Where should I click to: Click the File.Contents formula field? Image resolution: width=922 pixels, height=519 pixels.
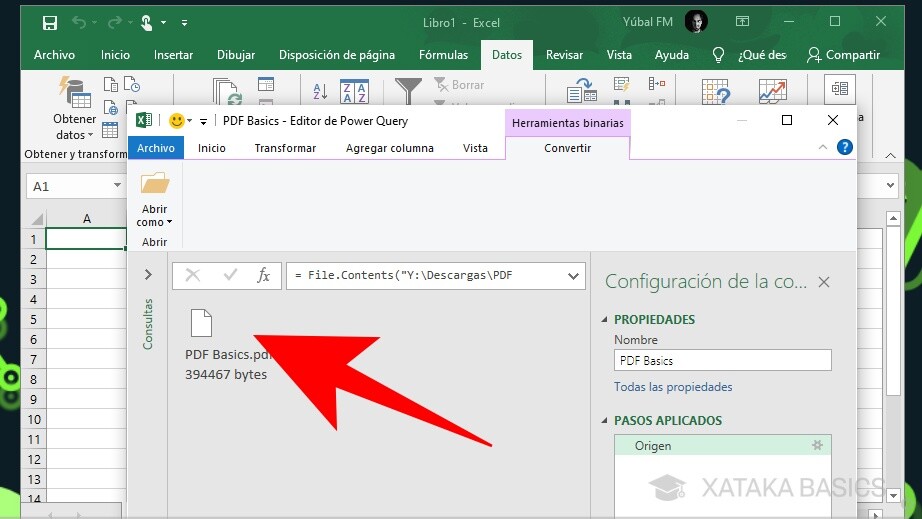(x=436, y=276)
